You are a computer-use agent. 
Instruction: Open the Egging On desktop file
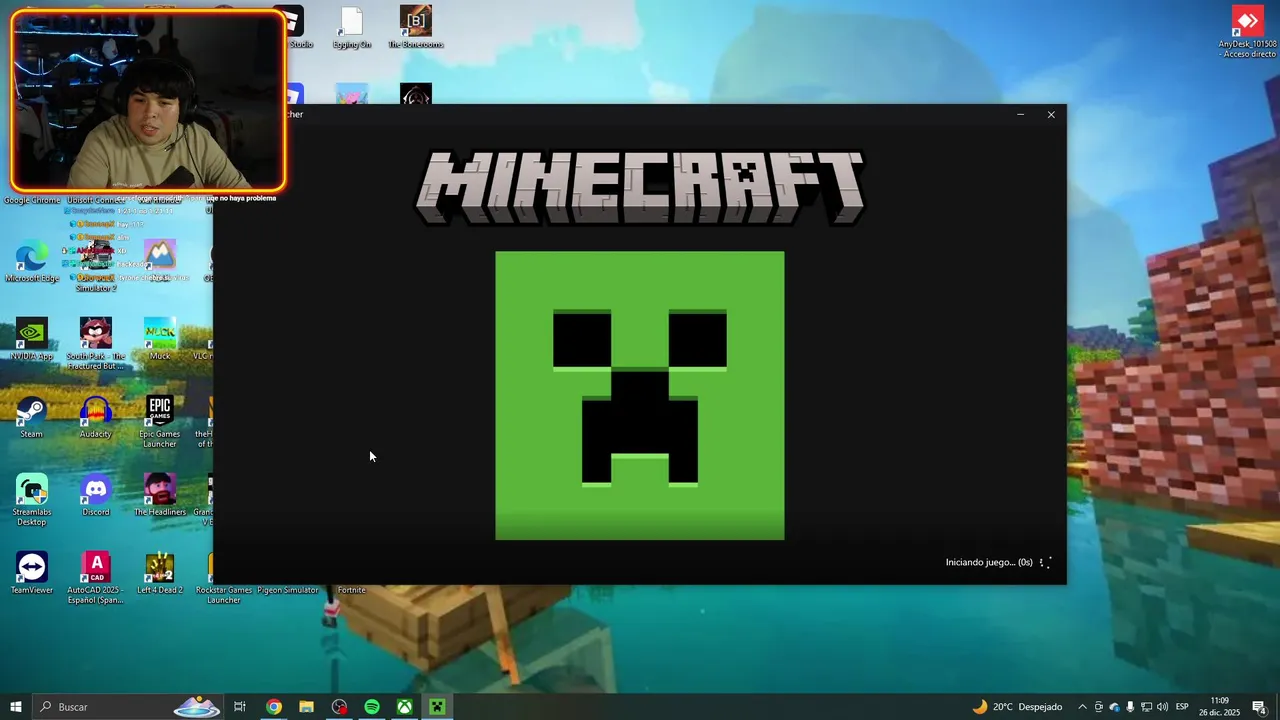coord(352,27)
